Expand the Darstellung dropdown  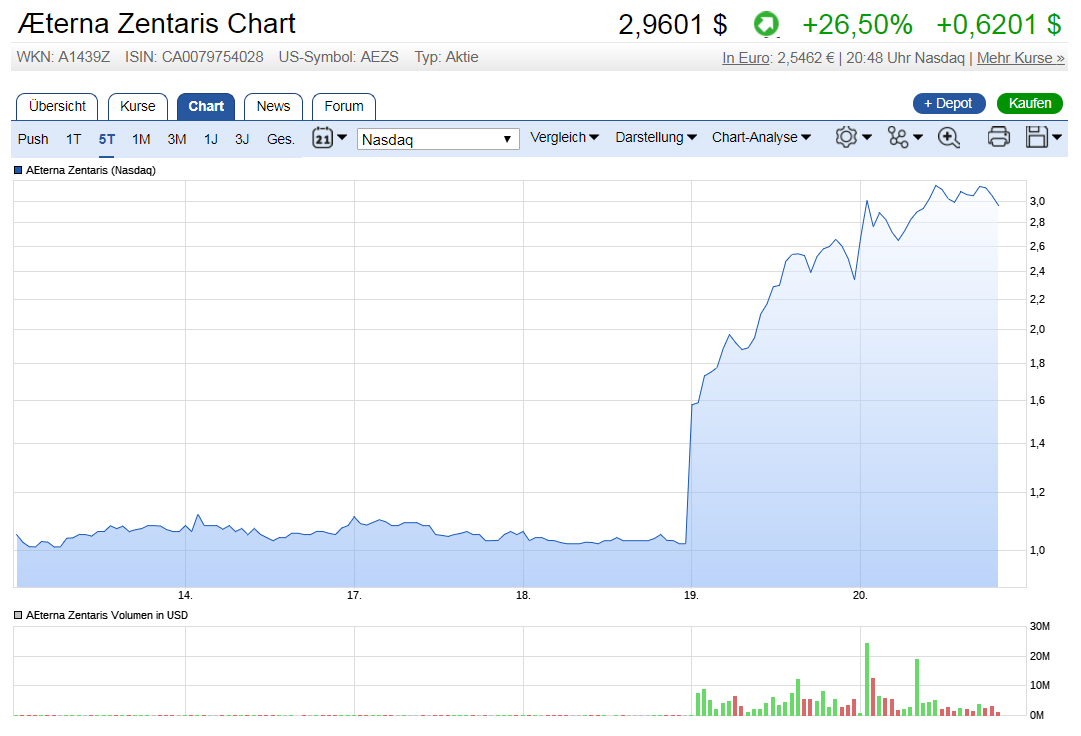(655, 137)
